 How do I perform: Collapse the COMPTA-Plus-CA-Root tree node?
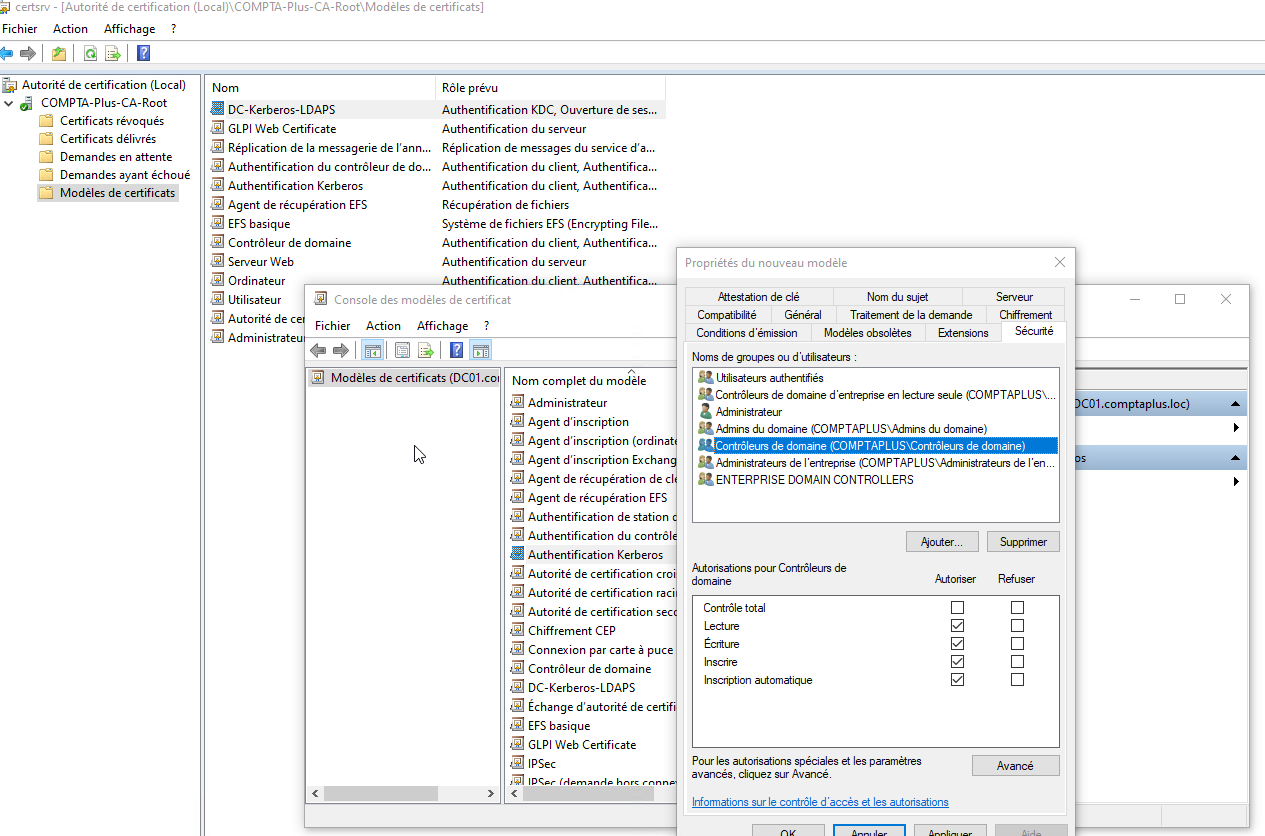[x=9, y=103]
